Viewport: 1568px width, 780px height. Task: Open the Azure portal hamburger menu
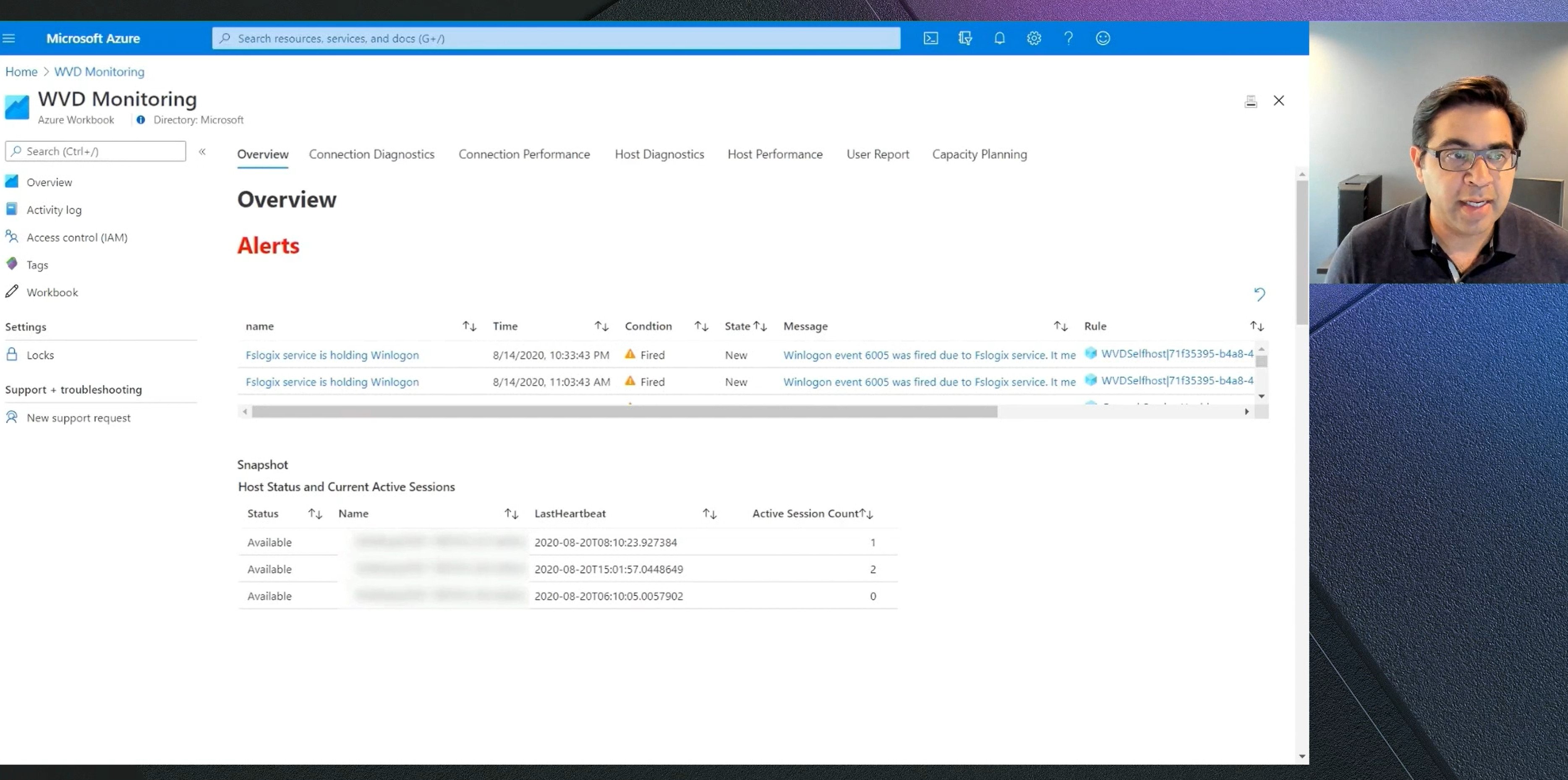click(x=8, y=38)
